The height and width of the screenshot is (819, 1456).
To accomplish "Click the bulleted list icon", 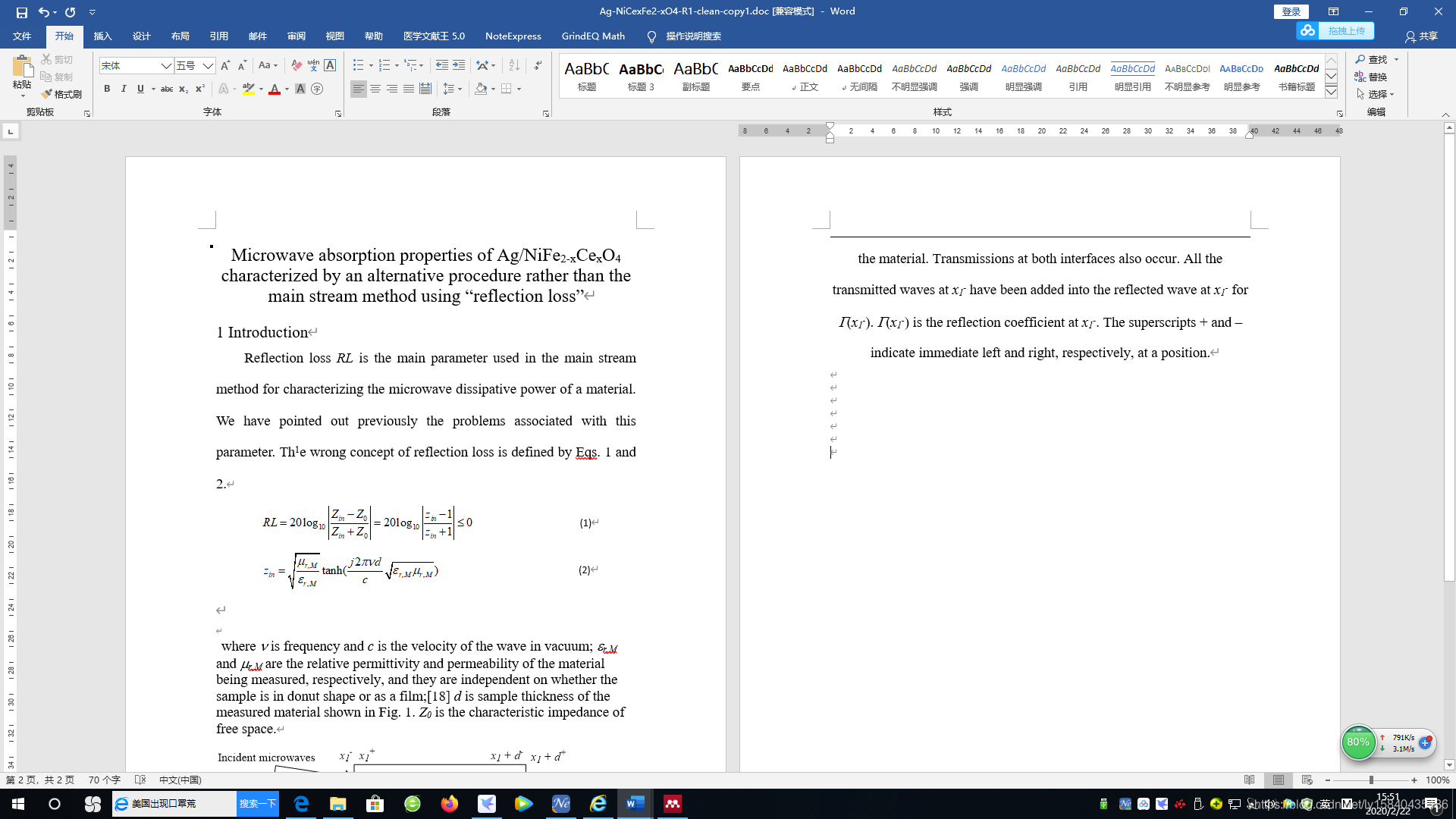I will pyautogui.click(x=359, y=66).
